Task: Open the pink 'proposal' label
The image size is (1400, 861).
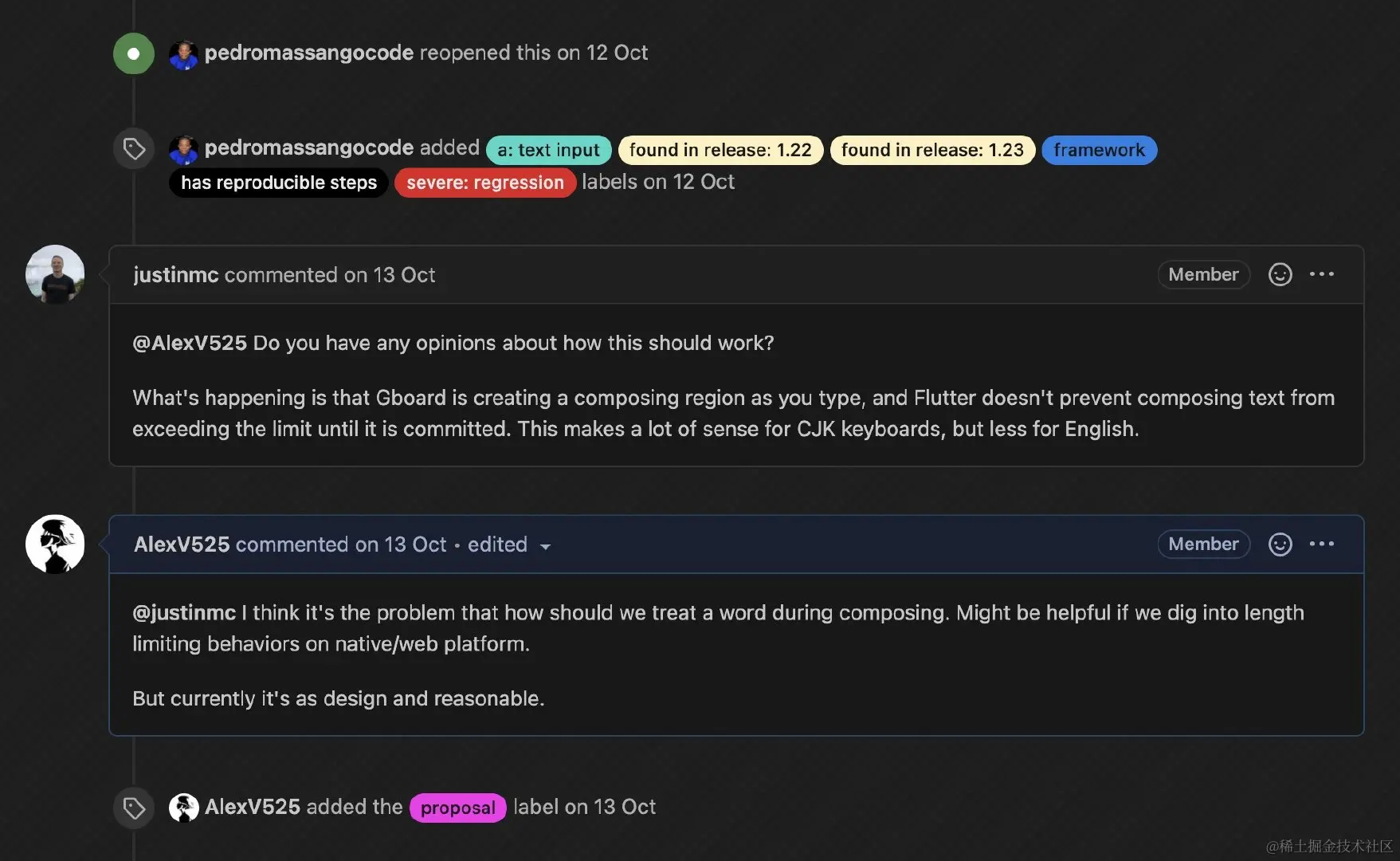Action: [457, 808]
